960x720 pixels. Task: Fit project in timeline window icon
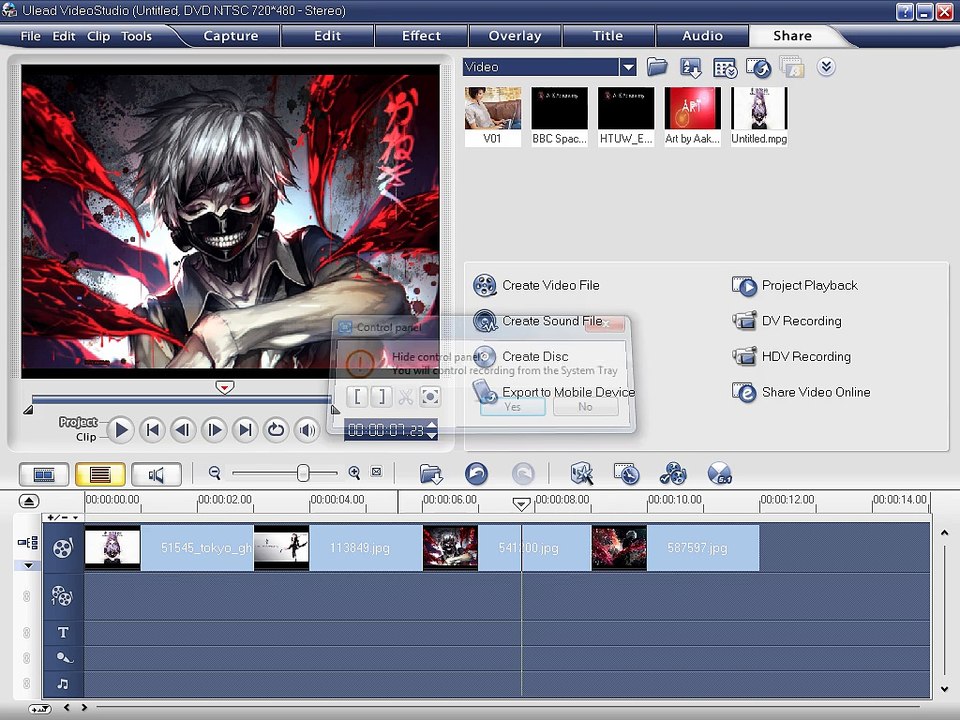(377, 472)
